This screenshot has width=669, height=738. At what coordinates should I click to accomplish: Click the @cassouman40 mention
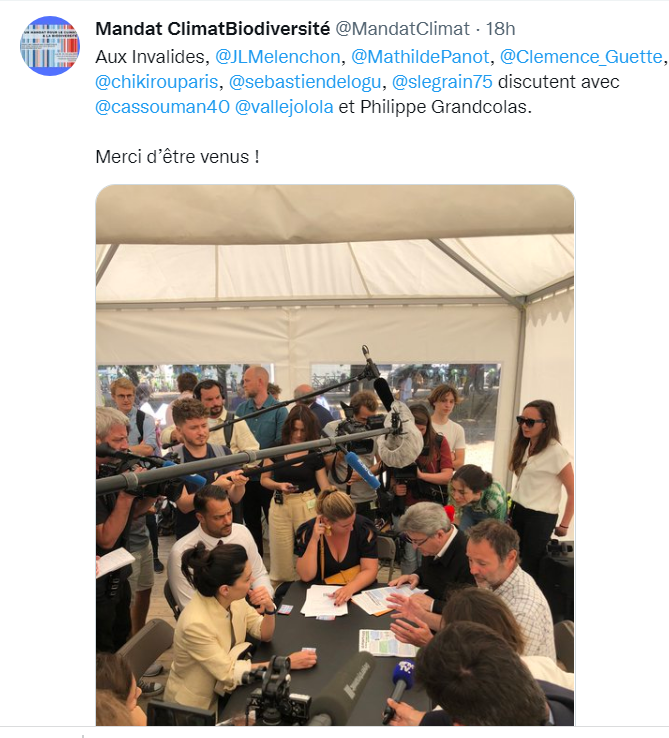coord(162,107)
